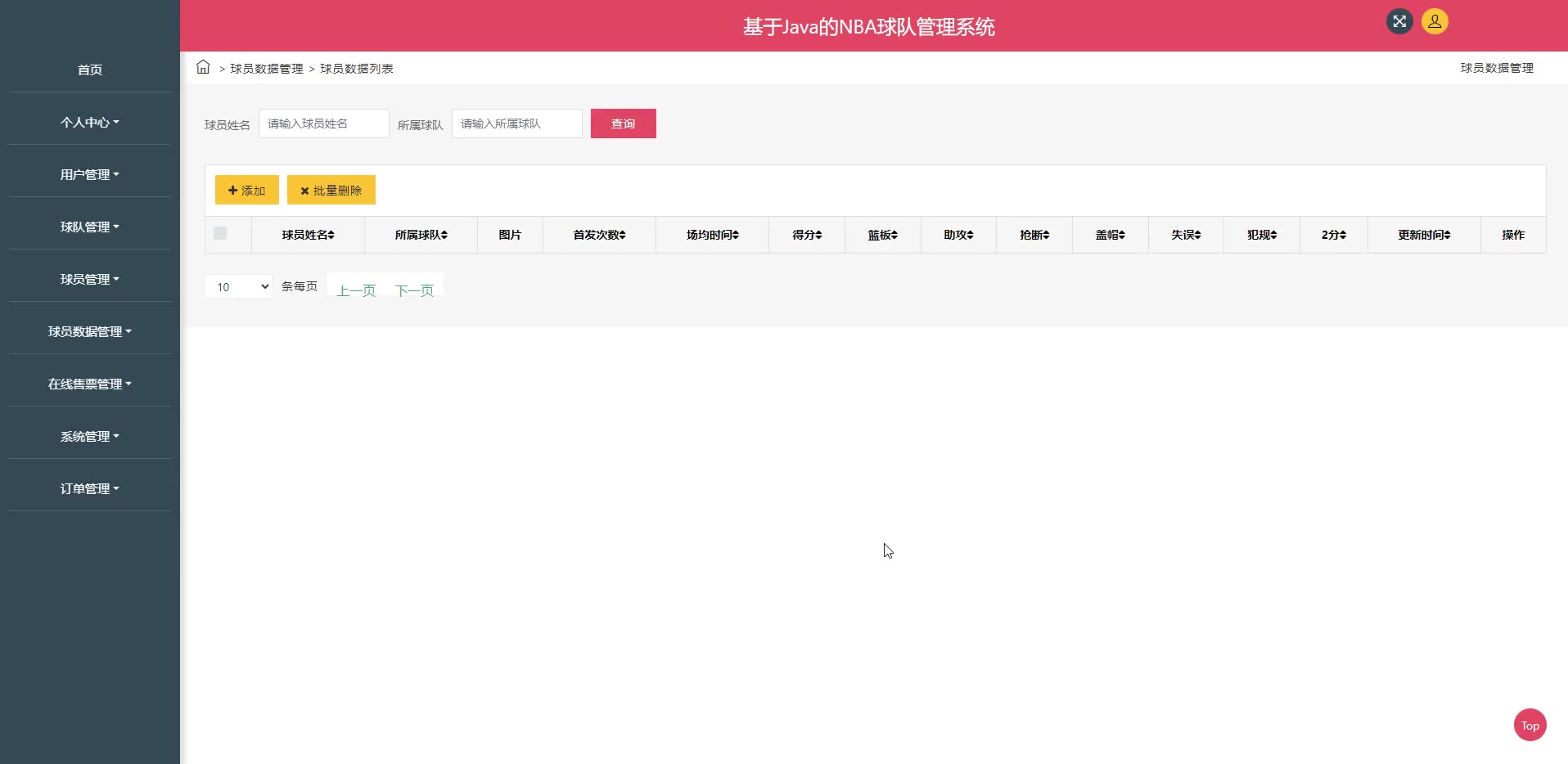1568x764 pixels.
Task: Sort table by 篮板 column
Action: [x=883, y=235]
